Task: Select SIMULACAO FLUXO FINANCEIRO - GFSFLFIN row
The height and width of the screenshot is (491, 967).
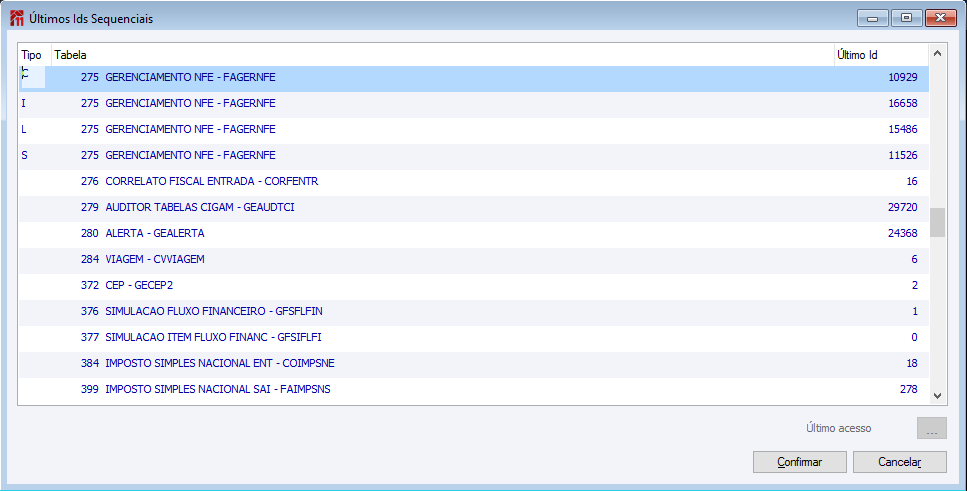Action: click(474, 312)
